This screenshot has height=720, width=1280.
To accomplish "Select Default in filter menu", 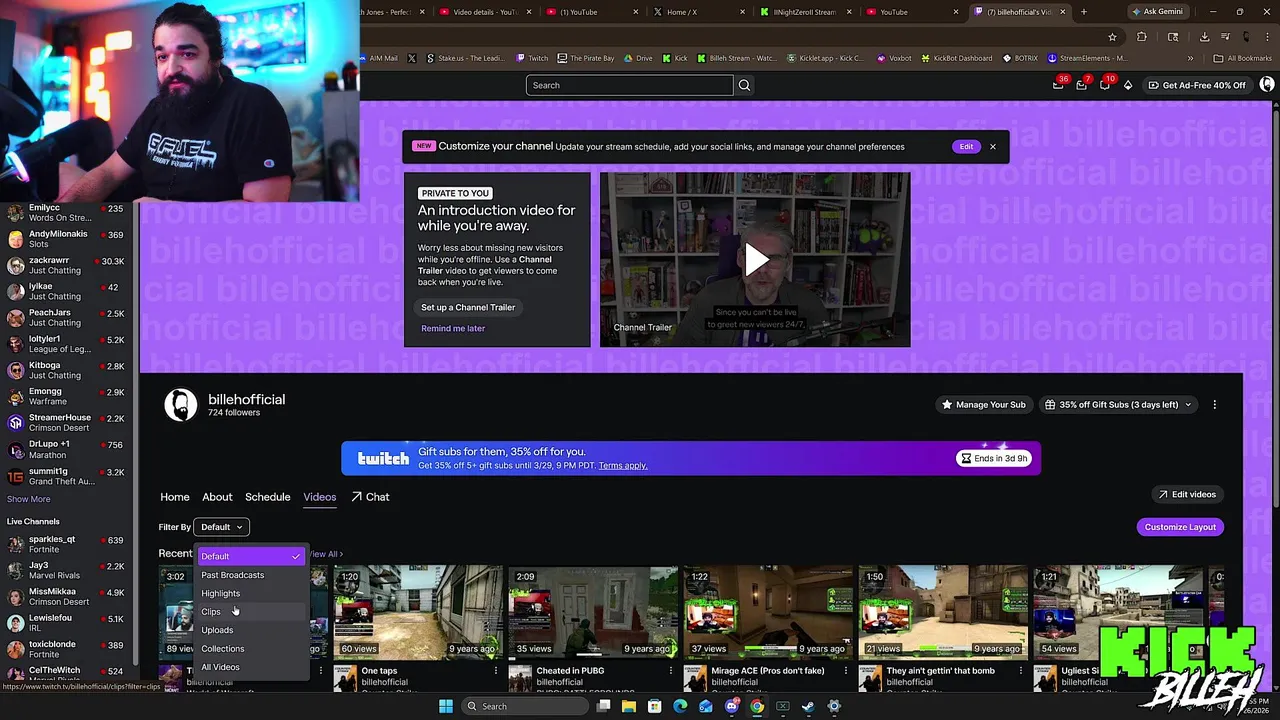I will pos(250,556).
